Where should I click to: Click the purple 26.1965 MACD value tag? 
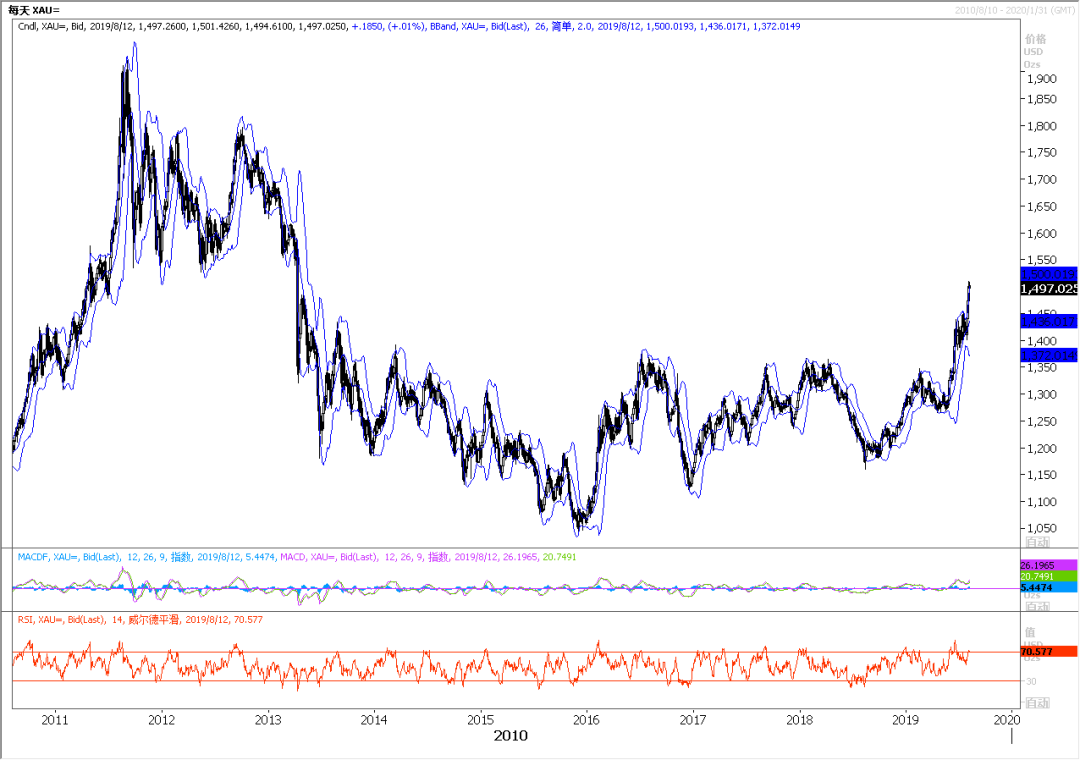tap(1048, 565)
